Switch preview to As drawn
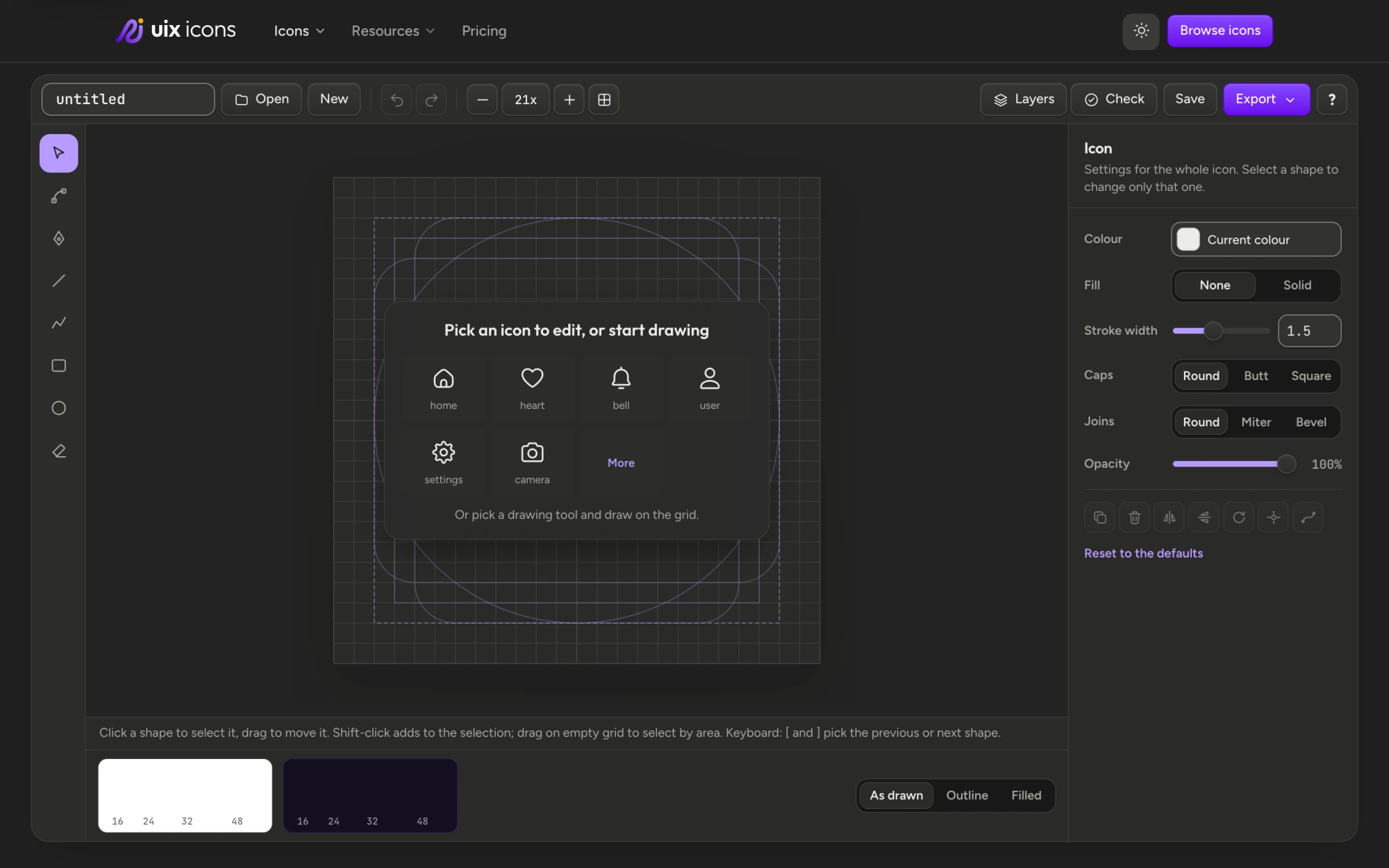Viewport: 1389px width, 868px height. pos(896,796)
